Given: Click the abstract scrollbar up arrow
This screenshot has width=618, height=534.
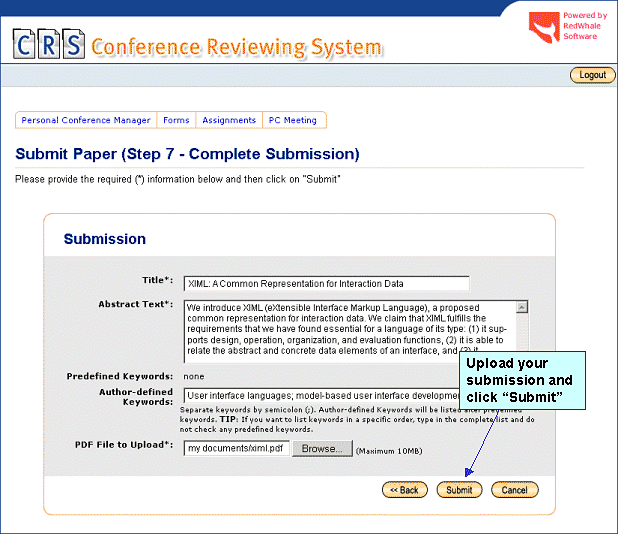Looking at the screenshot, I should click(522, 307).
